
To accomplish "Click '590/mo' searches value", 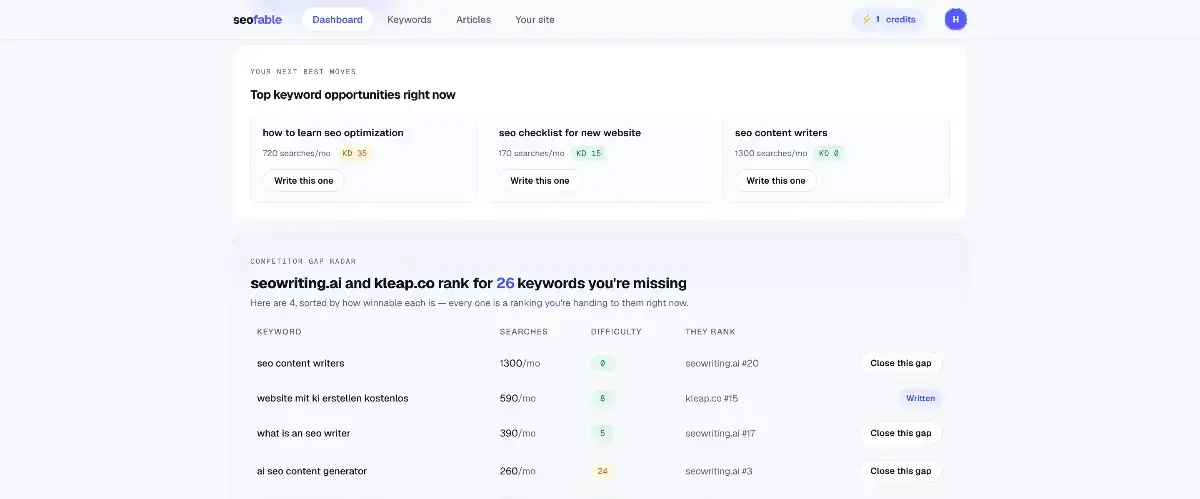I will tap(518, 398).
